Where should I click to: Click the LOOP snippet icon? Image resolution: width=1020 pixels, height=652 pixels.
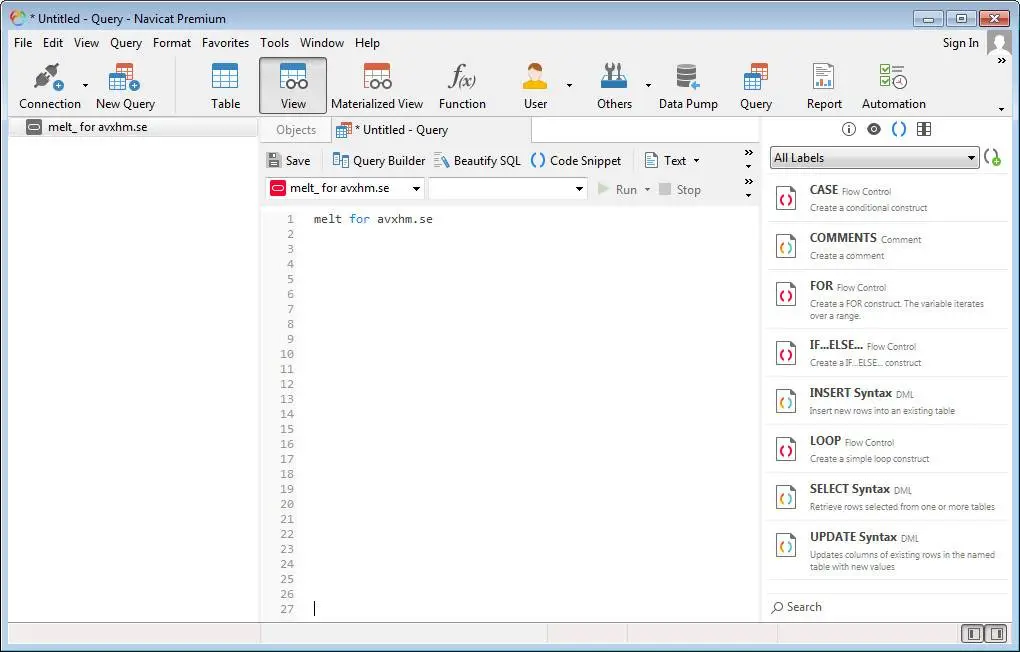coord(786,449)
